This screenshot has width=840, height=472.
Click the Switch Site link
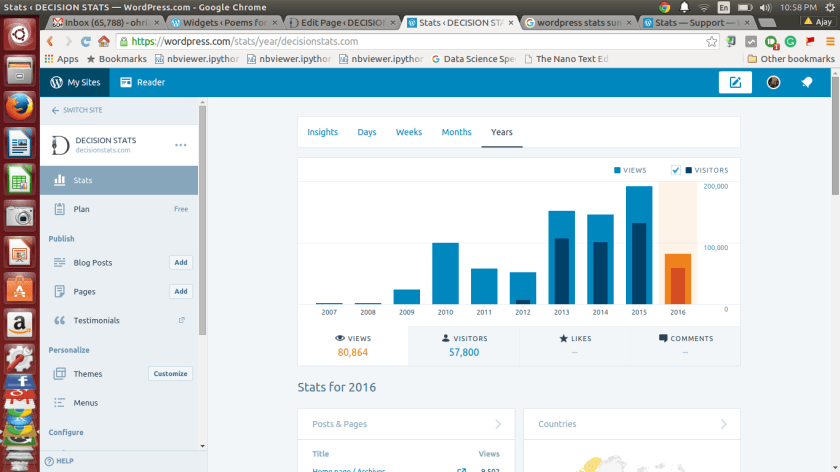point(77,110)
